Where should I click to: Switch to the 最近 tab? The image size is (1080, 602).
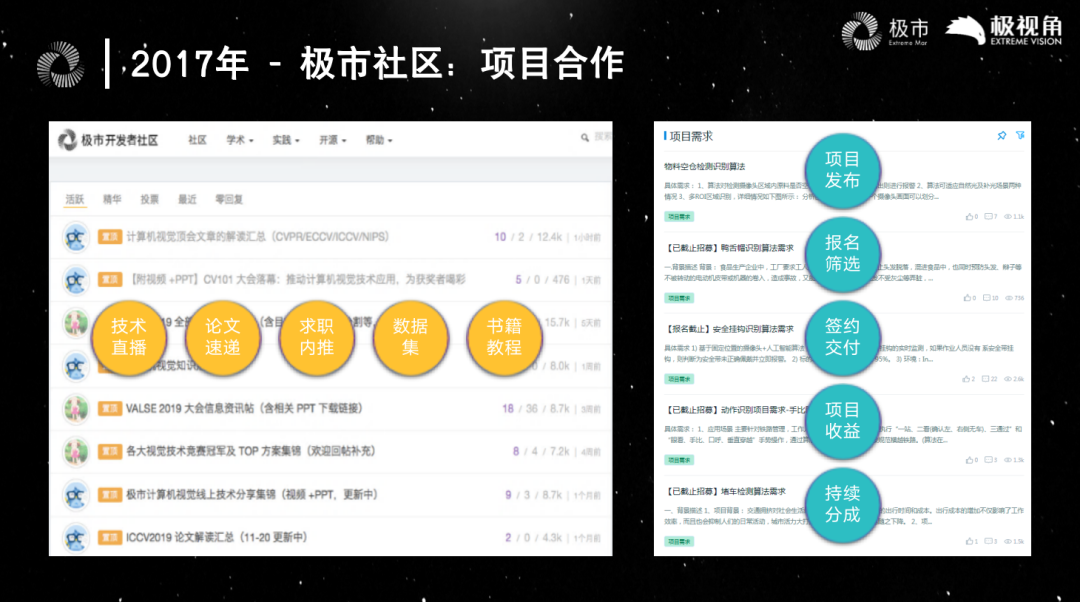(187, 200)
